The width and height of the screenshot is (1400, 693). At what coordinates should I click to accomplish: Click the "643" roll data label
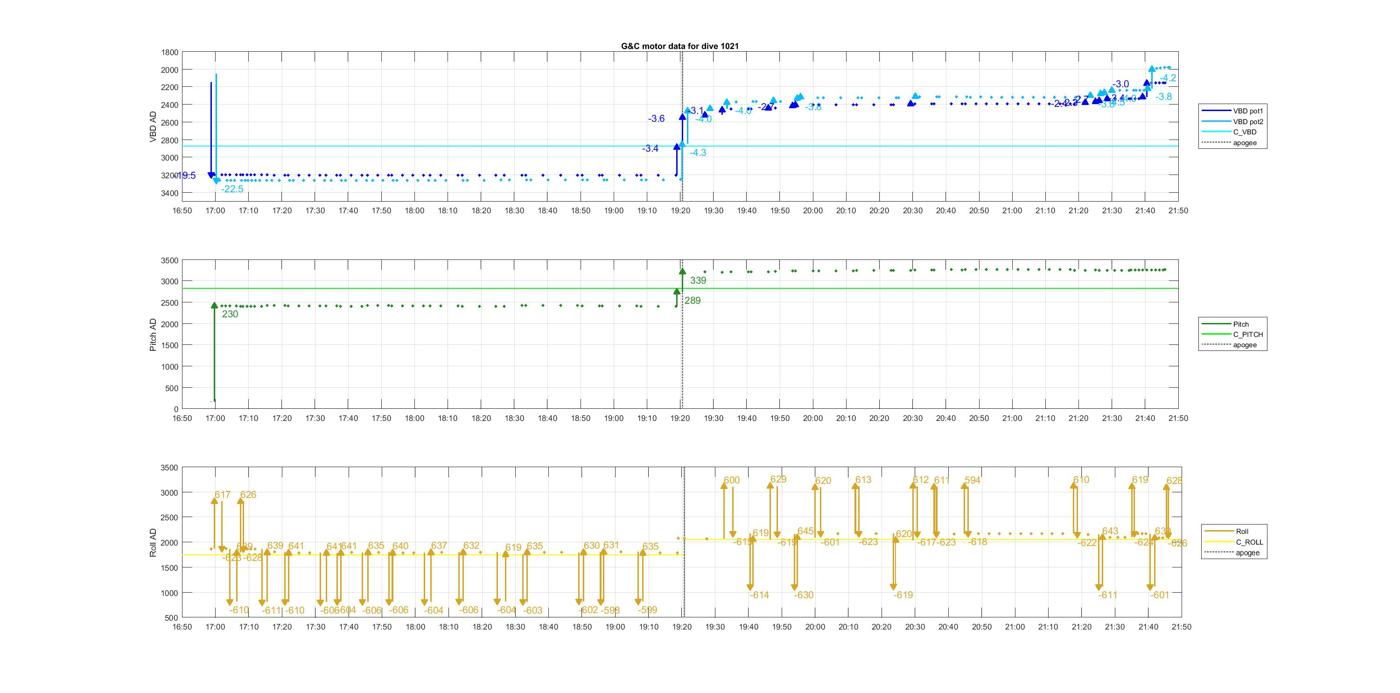point(1110,531)
